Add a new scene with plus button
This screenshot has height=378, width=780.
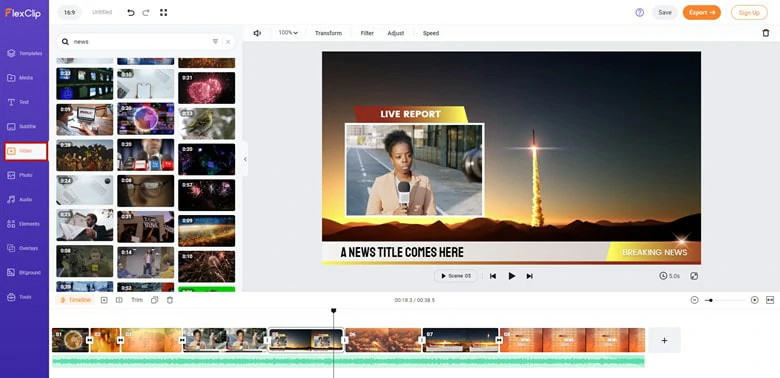(x=664, y=340)
